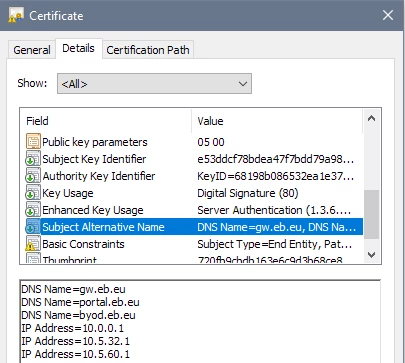Click the field list scrollbar thumb
Image resolution: width=405 pixels, height=363 pixels.
(x=371, y=214)
